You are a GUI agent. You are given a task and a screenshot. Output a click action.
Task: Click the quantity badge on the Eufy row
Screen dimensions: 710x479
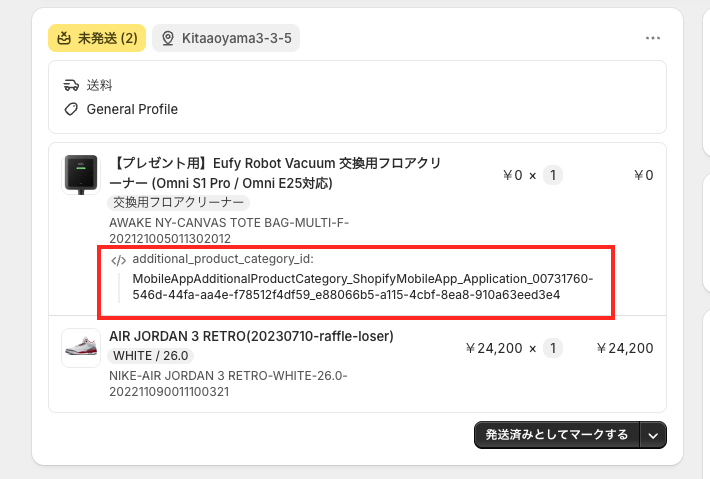click(553, 175)
